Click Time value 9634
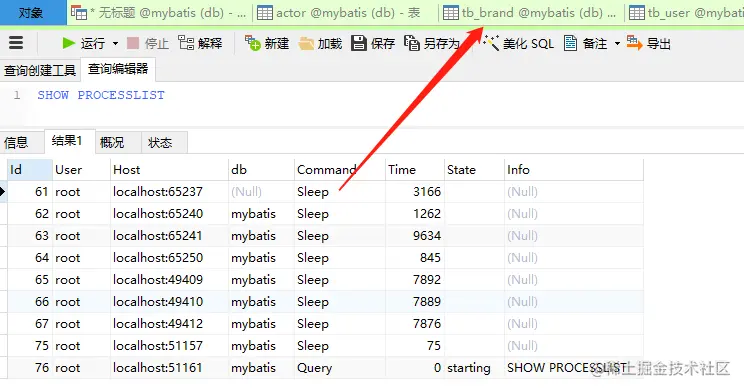This screenshot has height=391, width=744. coord(415,236)
